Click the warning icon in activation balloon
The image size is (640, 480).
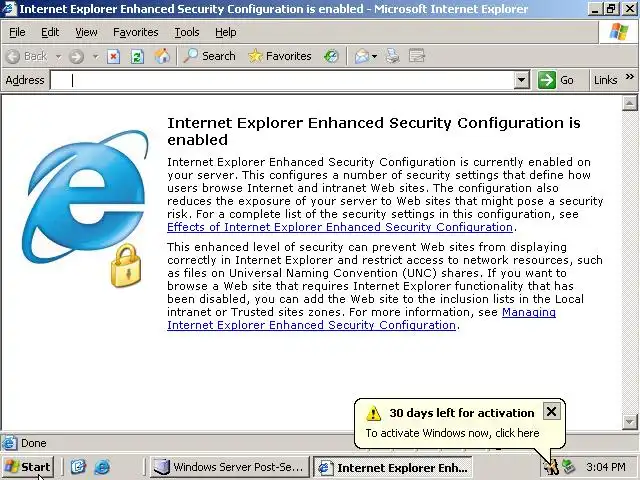(x=373, y=413)
